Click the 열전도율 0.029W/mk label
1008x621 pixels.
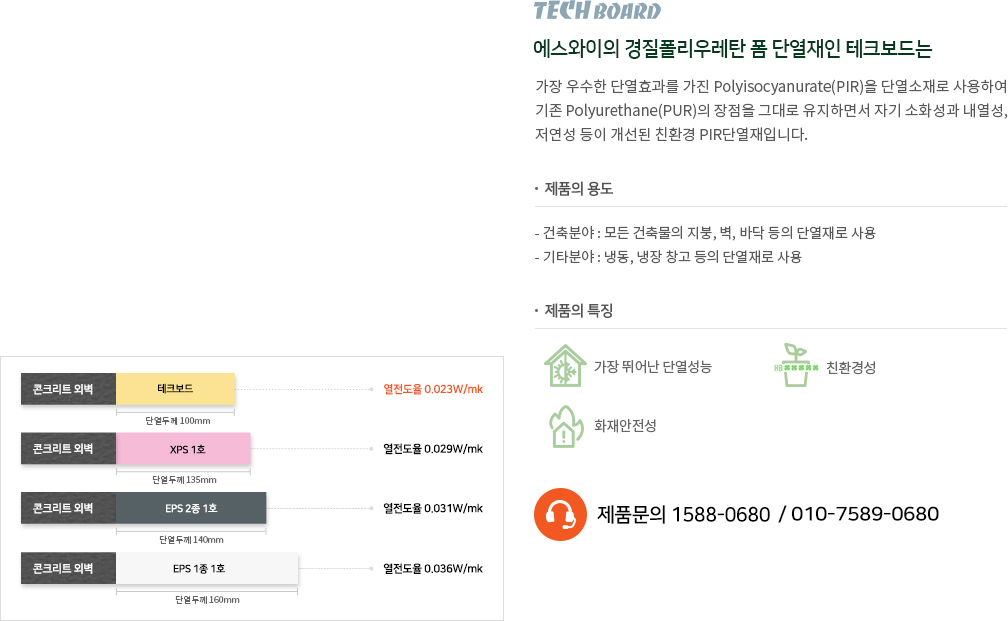click(x=433, y=449)
